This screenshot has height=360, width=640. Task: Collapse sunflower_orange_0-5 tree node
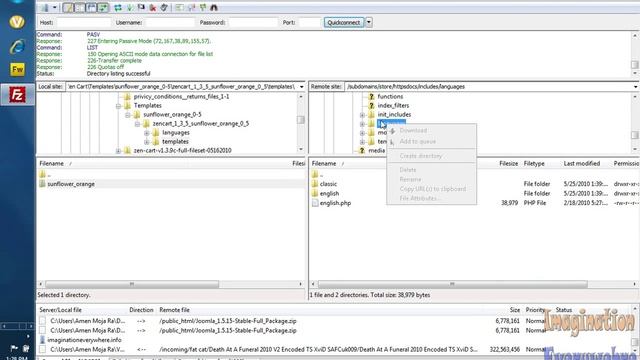pyautogui.click(x=128, y=115)
